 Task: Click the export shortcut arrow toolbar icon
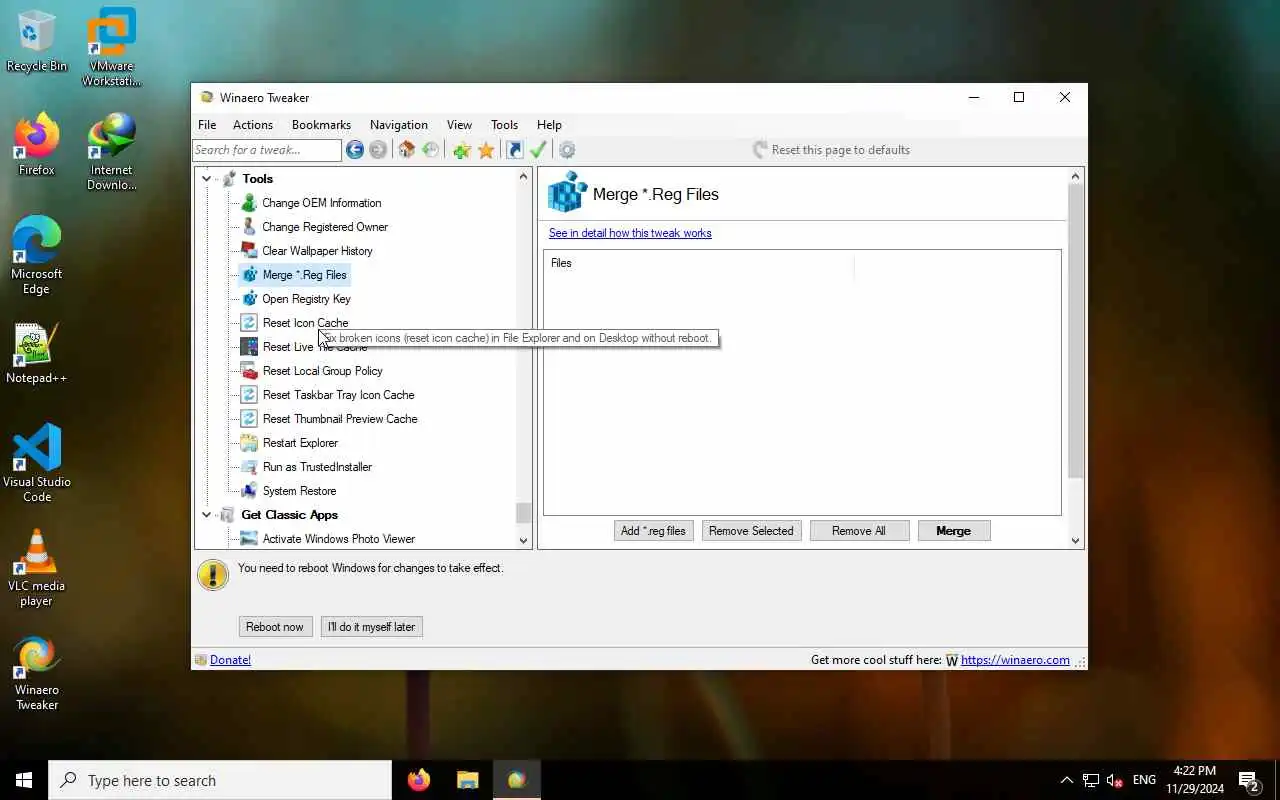(514, 150)
